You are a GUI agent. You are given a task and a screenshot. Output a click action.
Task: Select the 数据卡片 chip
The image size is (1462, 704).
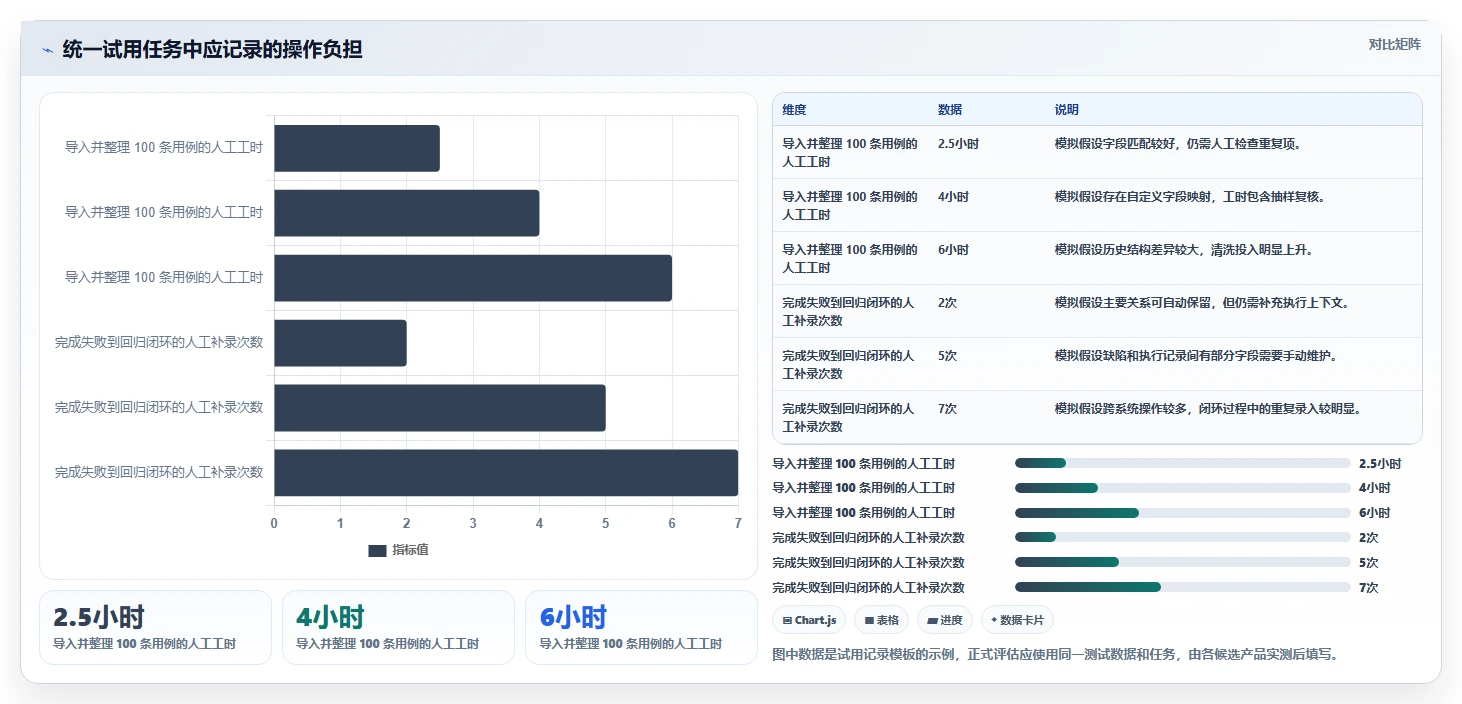click(1017, 620)
